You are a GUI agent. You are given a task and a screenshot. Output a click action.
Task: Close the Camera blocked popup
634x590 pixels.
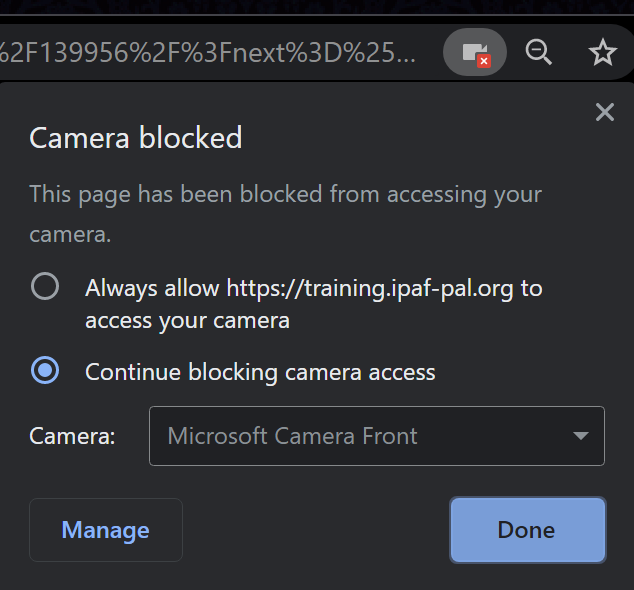coord(604,112)
